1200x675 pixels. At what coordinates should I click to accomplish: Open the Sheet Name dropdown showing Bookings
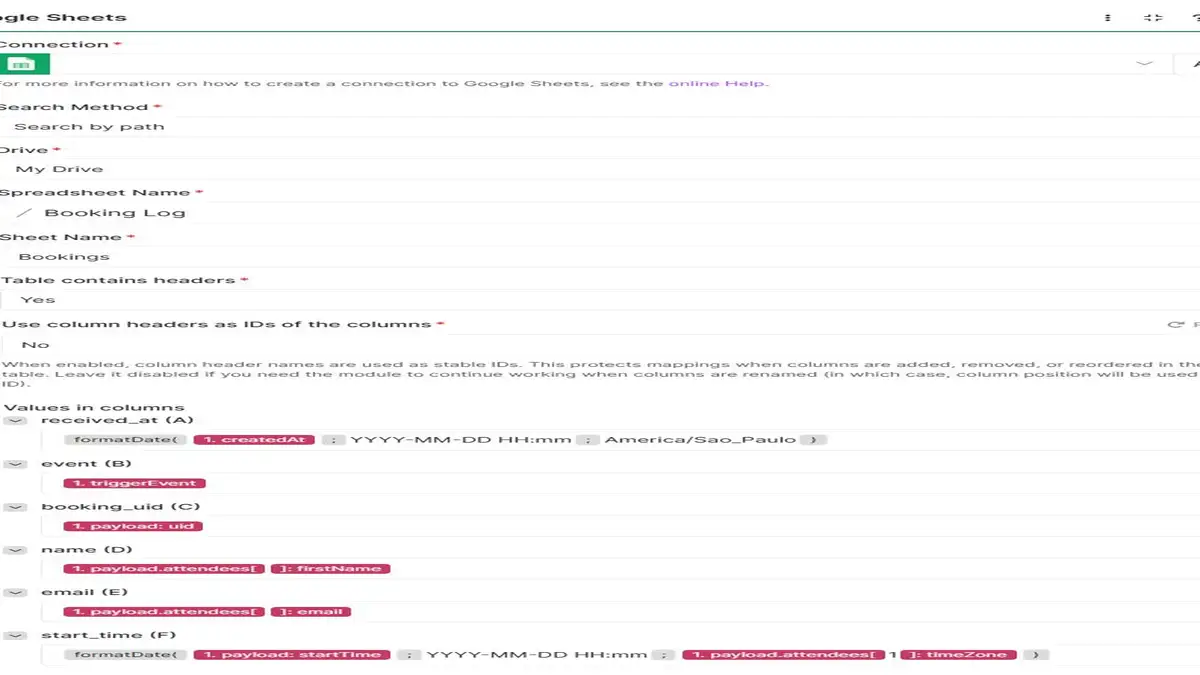600,257
